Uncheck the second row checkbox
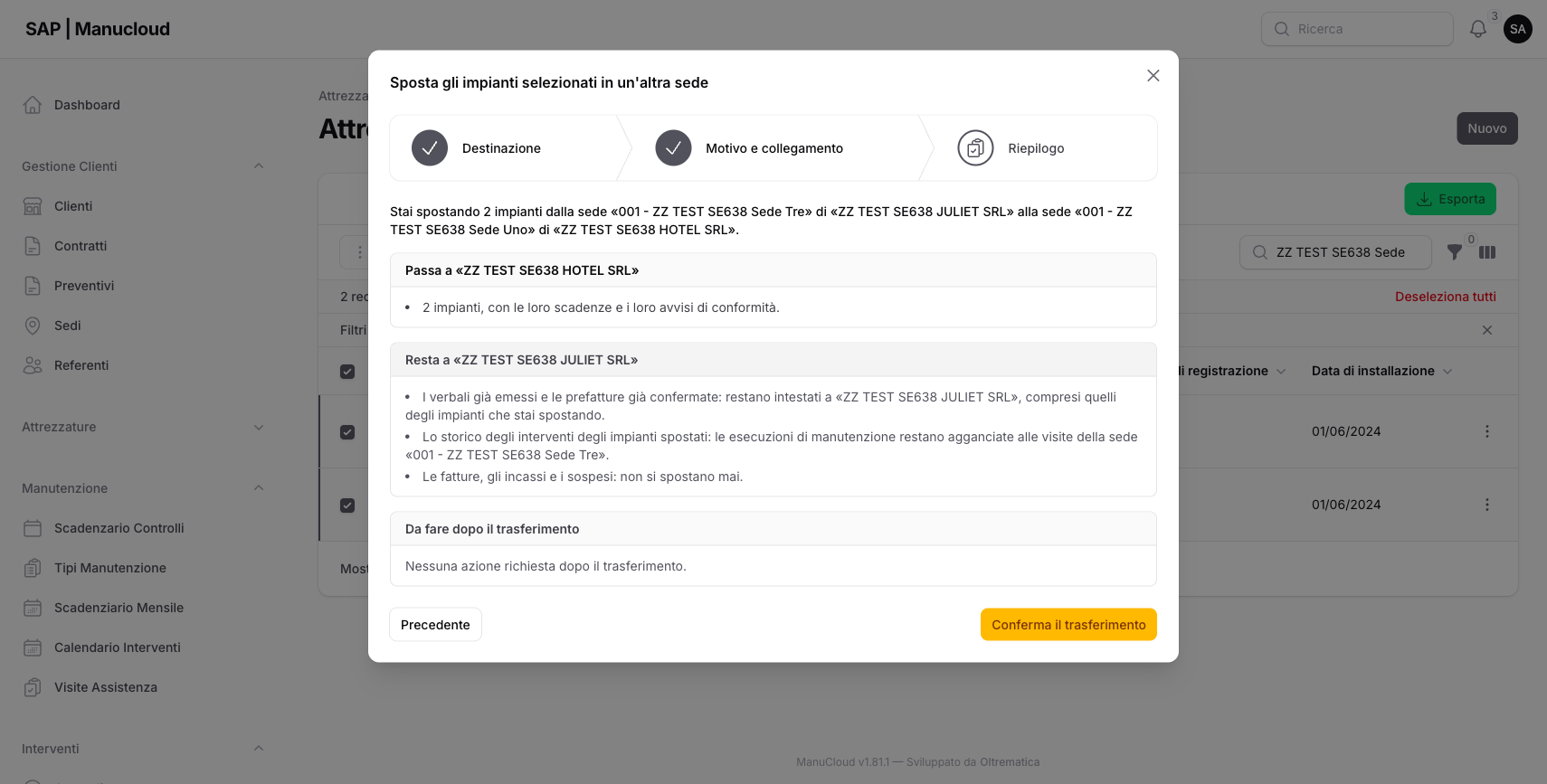This screenshot has height=784, width=1547. (347, 505)
